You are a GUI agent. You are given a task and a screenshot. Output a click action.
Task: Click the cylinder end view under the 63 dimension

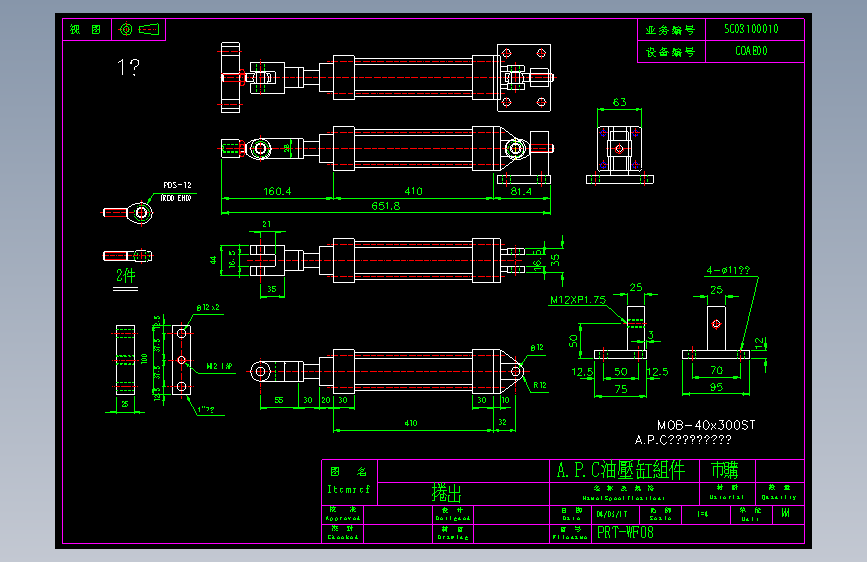point(619,155)
